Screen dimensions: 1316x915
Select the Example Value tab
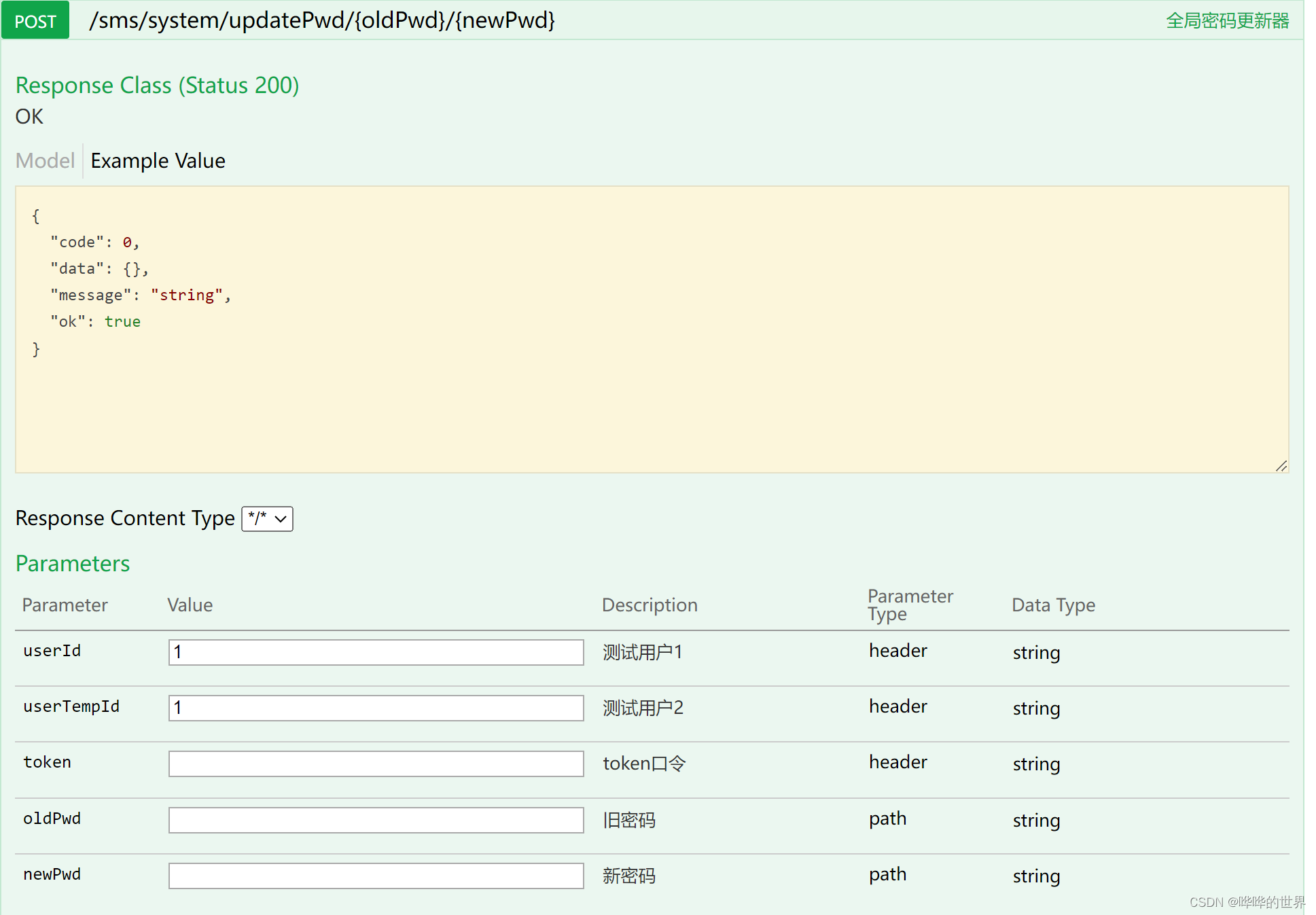tap(158, 161)
